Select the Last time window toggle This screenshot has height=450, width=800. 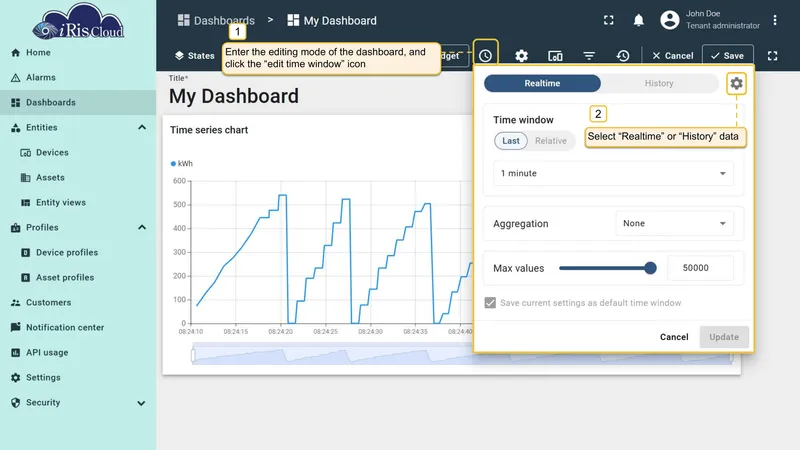[x=511, y=141]
